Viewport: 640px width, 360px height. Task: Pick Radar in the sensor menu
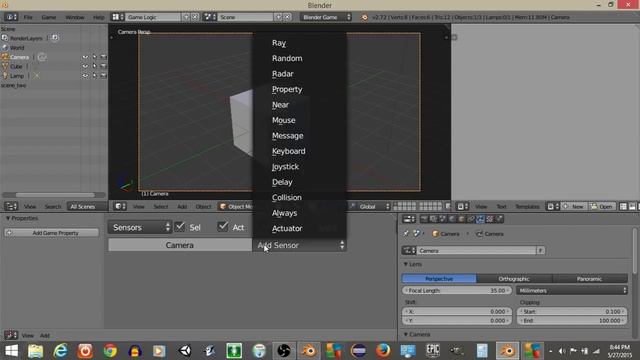click(282, 74)
